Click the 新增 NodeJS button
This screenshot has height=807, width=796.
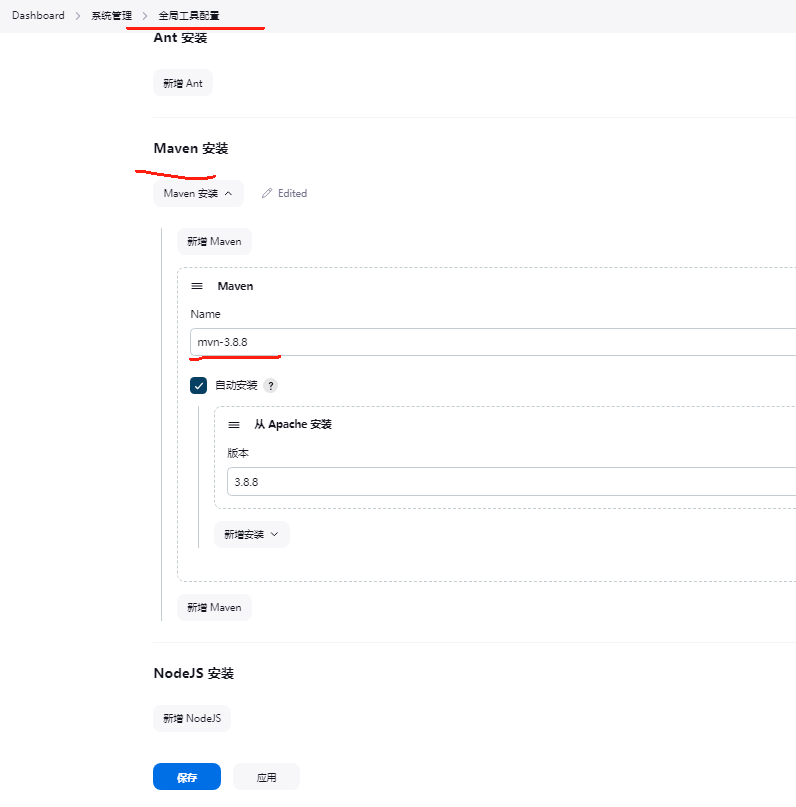pos(192,718)
